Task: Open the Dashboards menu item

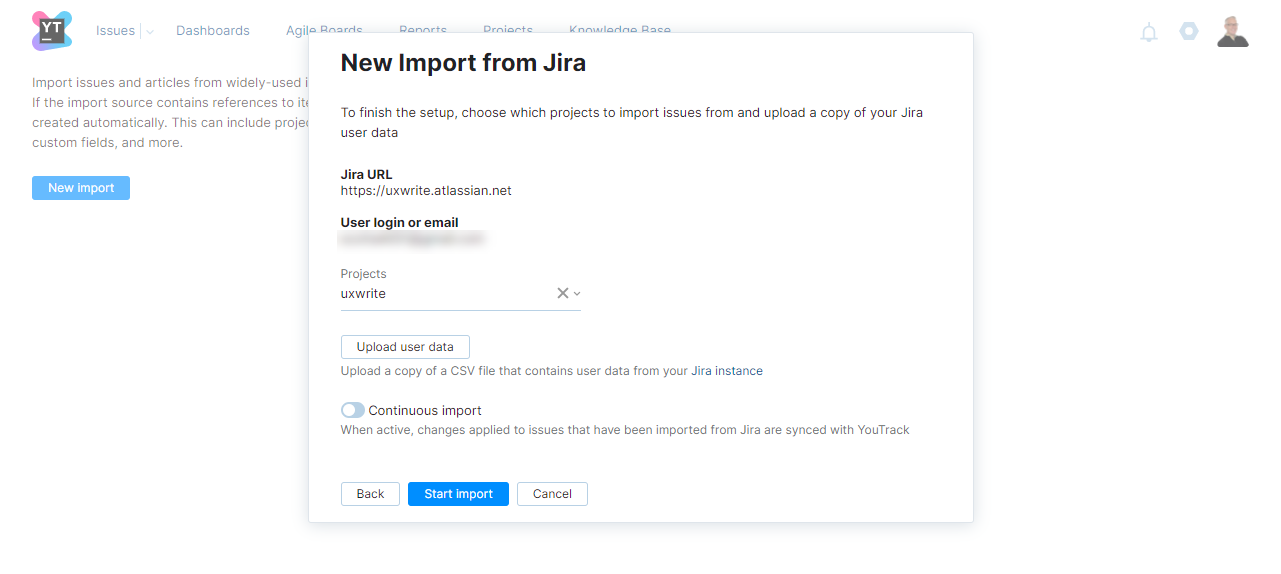Action: pos(213,31)
